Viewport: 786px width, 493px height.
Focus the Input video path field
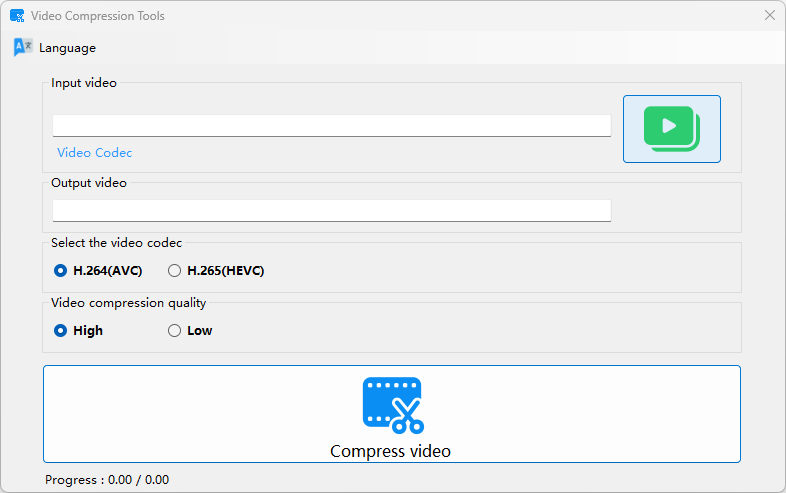pyautogui.click(x=332, y=125)
